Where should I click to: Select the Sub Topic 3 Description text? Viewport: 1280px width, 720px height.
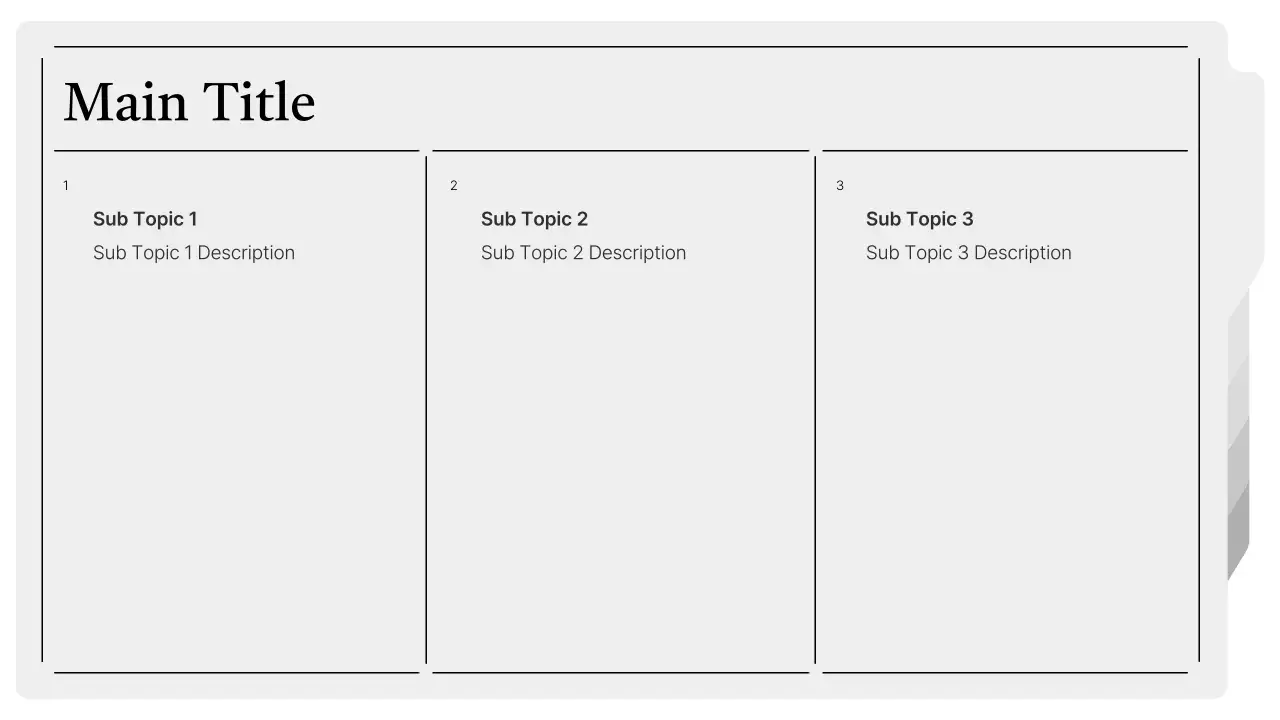click(x=968, y=253)
